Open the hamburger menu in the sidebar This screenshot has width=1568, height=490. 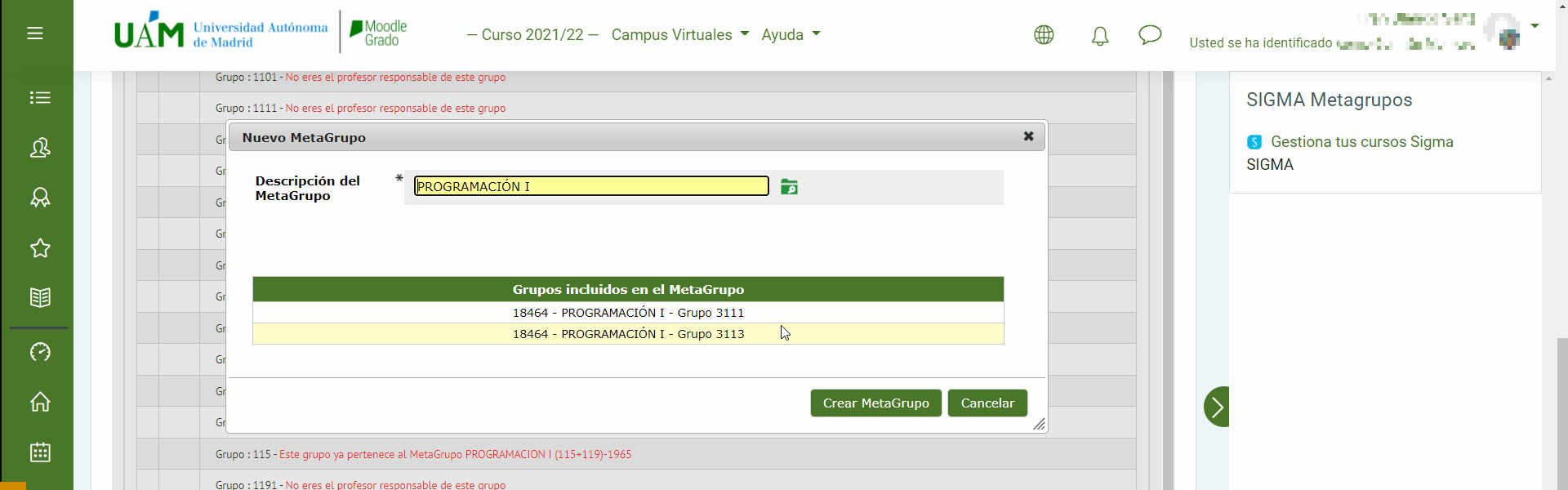click(x=35, y=33)
